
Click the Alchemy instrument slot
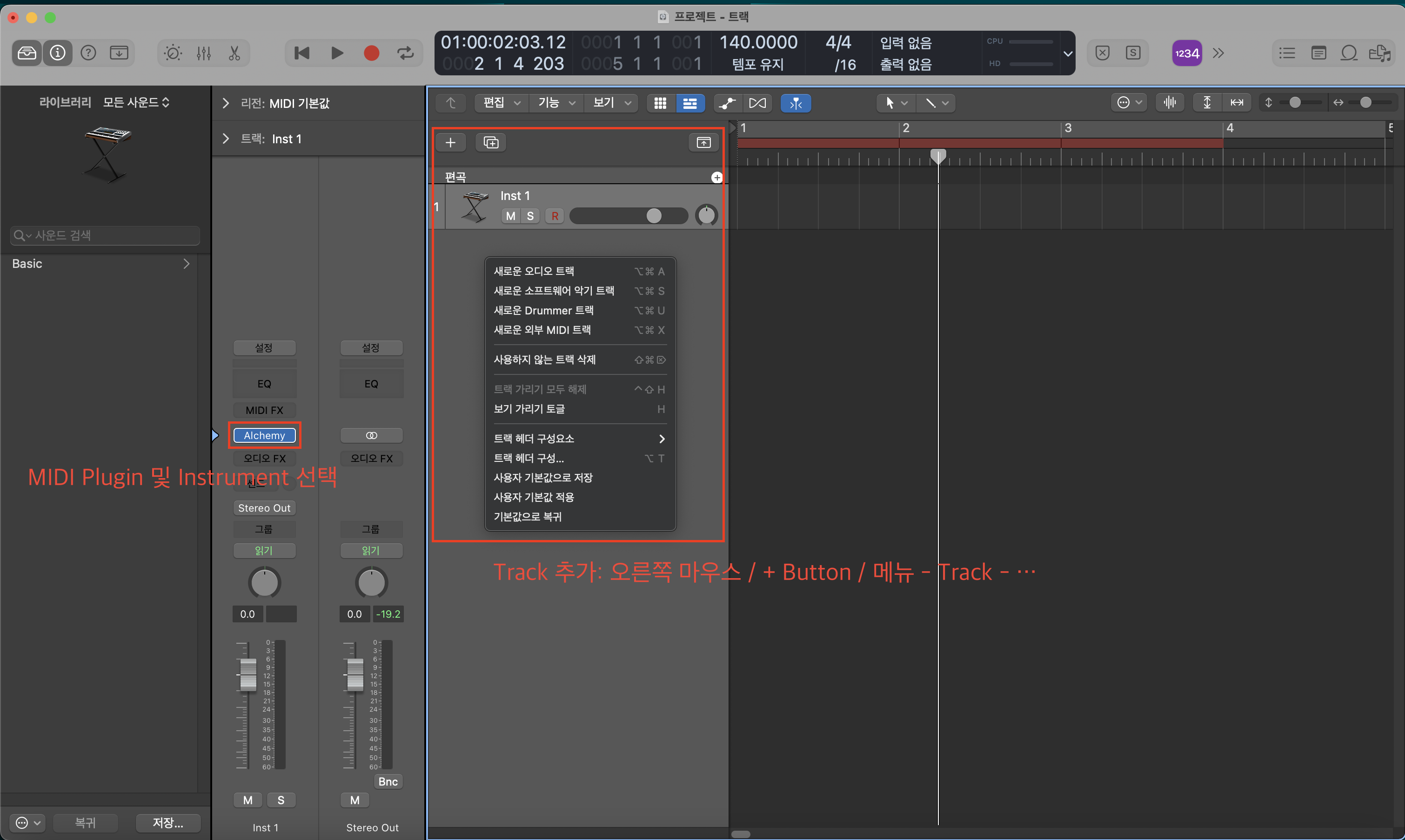264,435
